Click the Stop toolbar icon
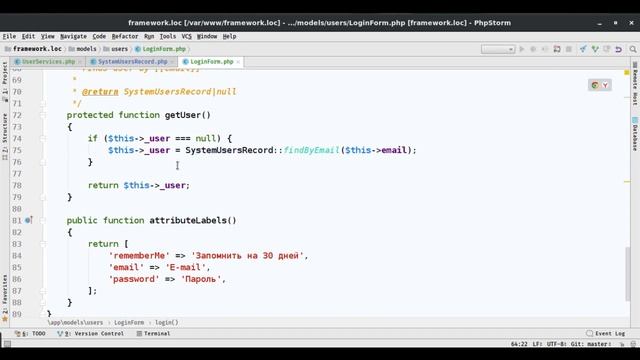 pos(569,49)
